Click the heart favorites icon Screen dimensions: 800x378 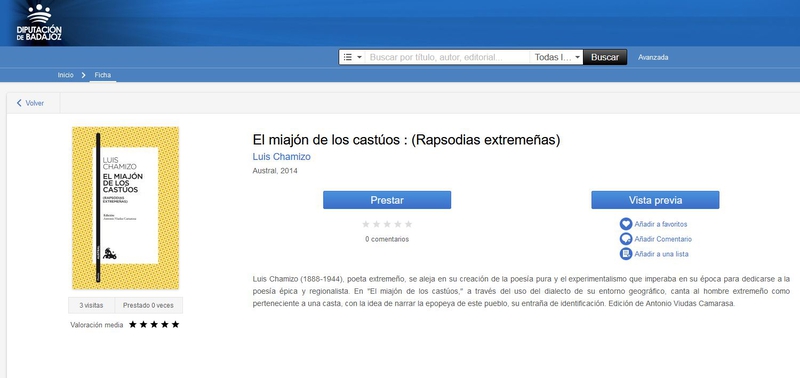pyautogui.click(x=626, y=224)
